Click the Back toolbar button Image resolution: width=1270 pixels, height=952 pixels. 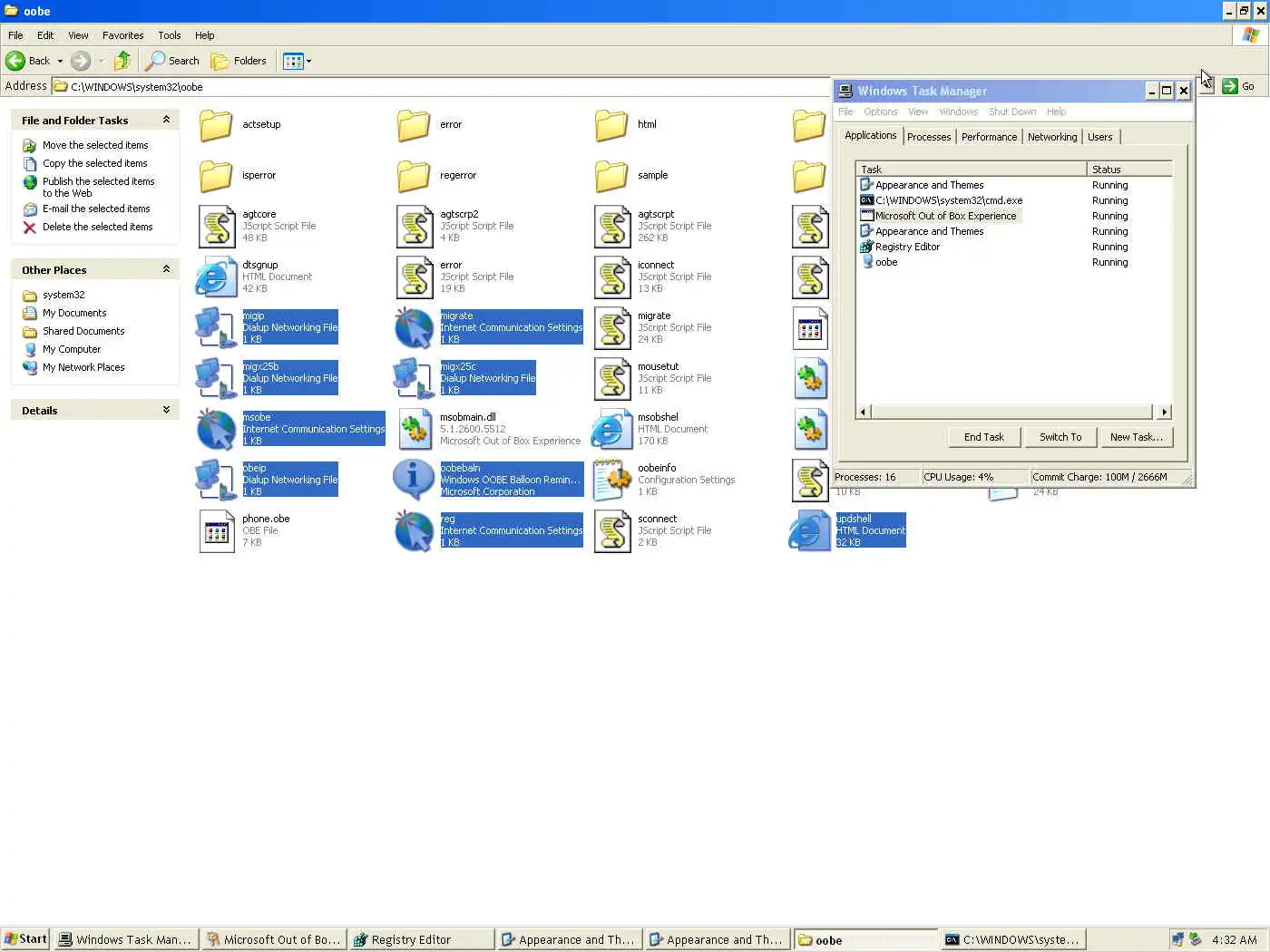28,61
